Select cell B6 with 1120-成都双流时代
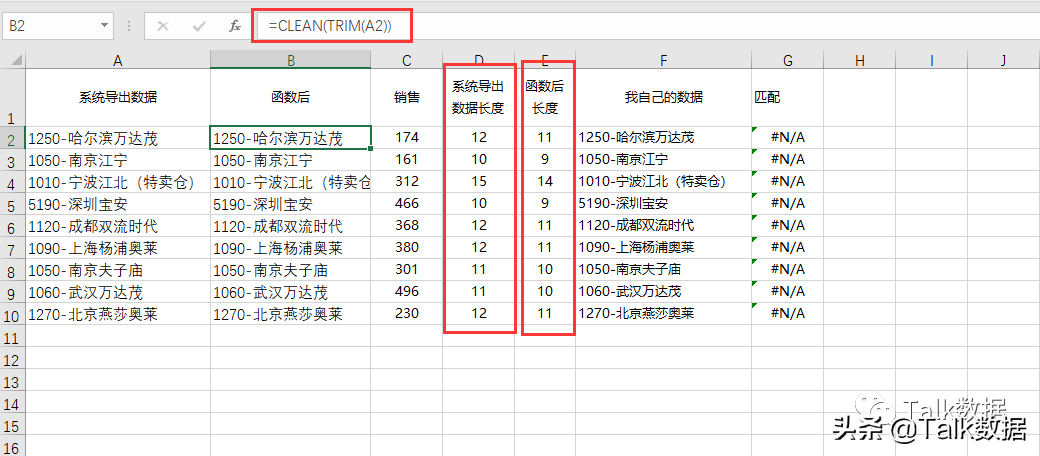 pos(291,225)
